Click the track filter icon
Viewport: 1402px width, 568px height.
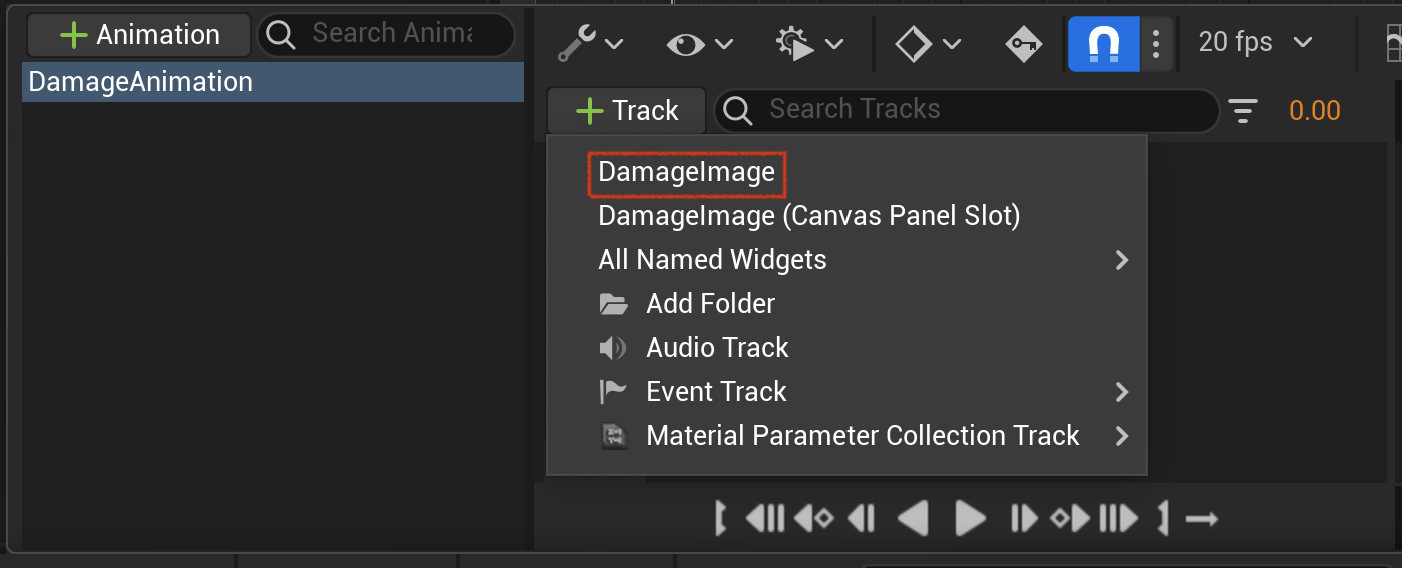1243,110
